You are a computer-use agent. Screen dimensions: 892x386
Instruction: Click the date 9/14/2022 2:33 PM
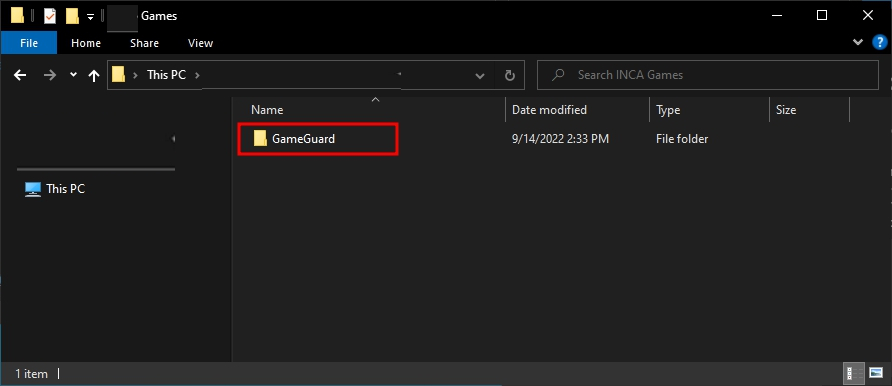point(560,138)
